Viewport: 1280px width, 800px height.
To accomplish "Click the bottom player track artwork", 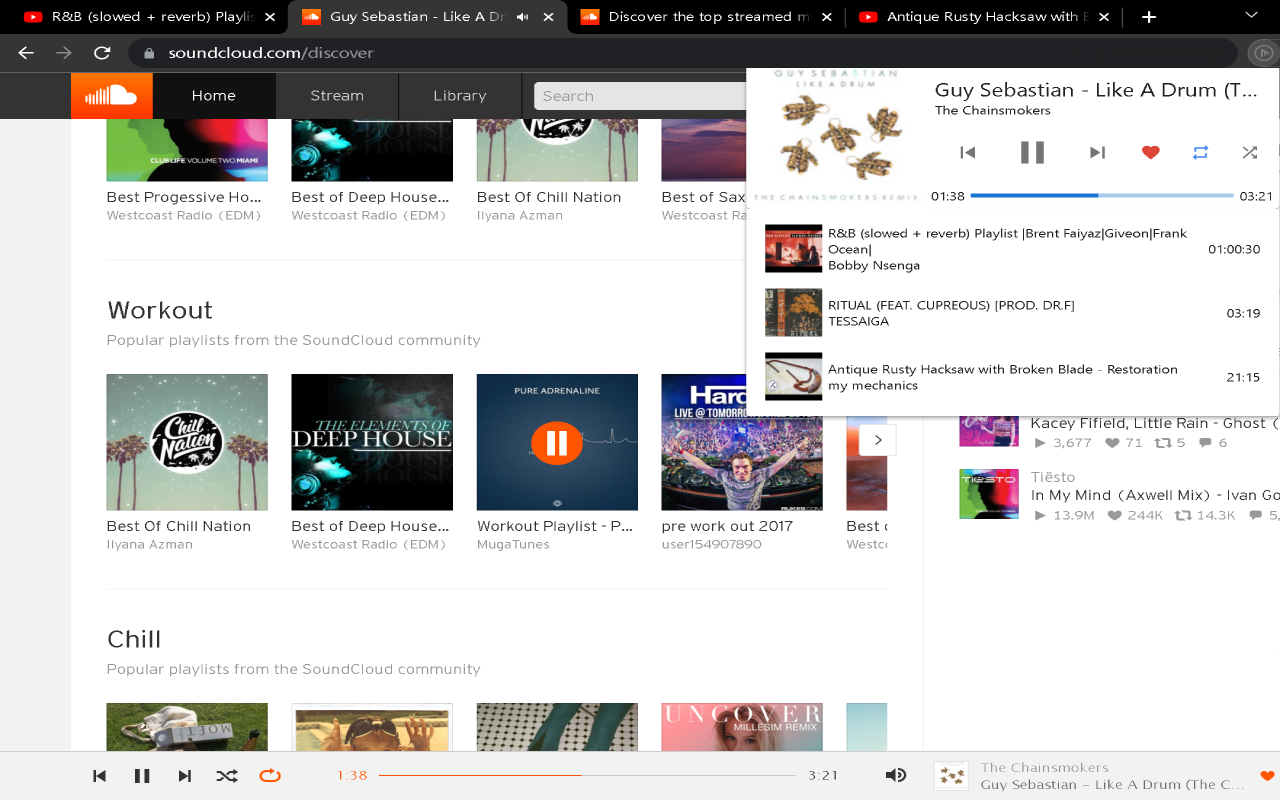I will tap(951, 776).
